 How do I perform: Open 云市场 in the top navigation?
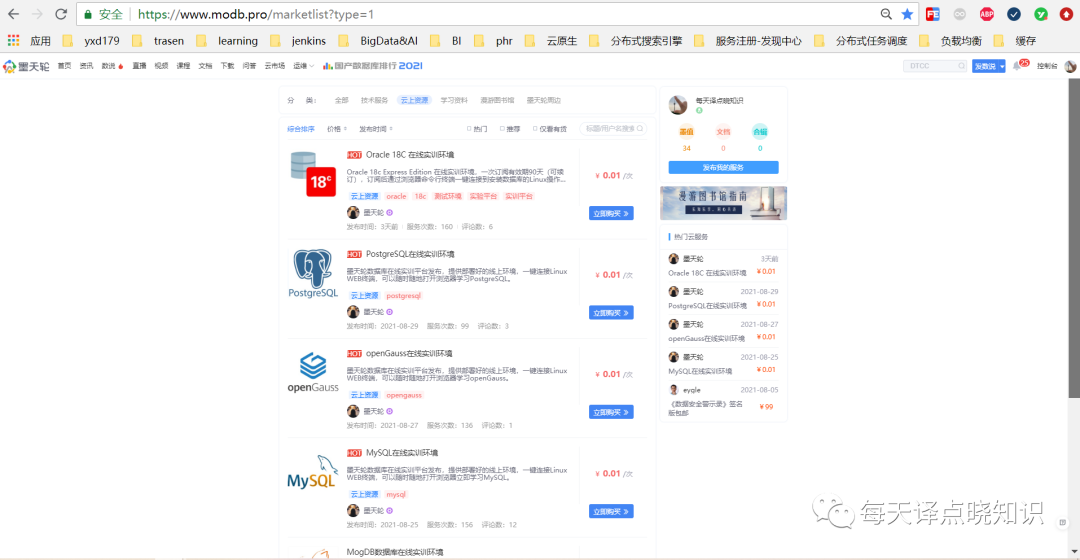274,66
